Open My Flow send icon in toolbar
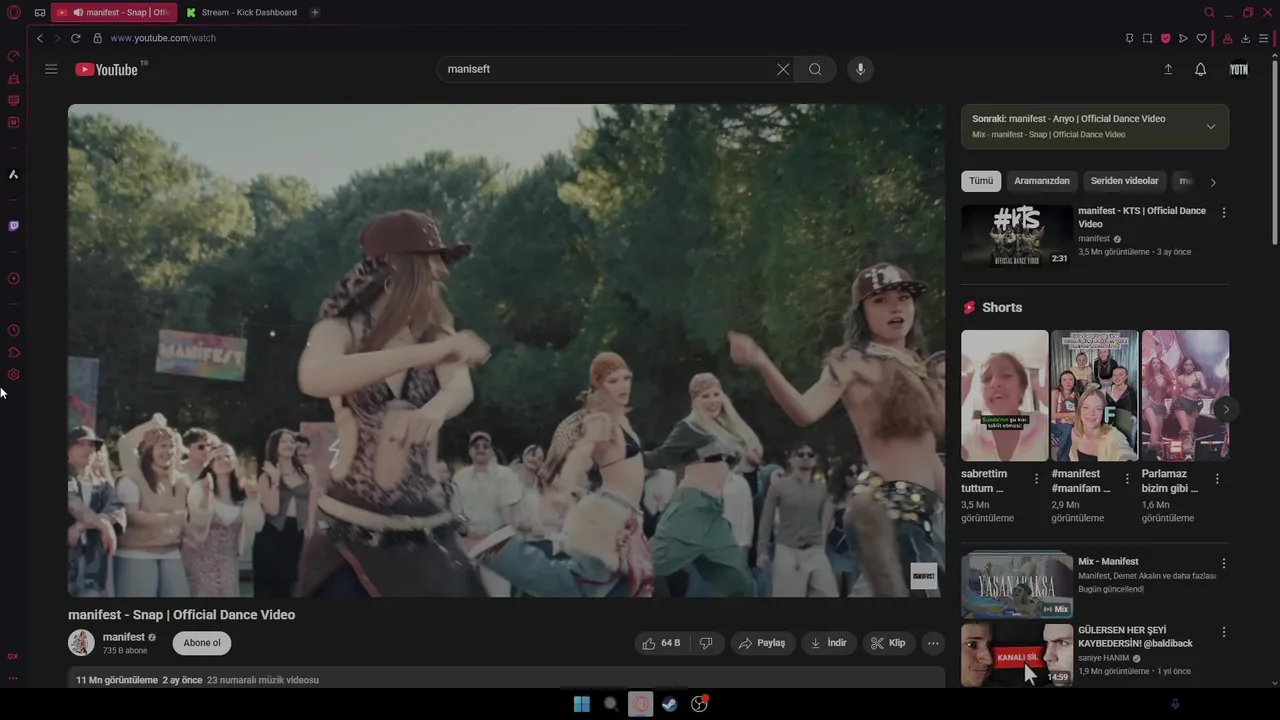 click(x=1183, y=38)
